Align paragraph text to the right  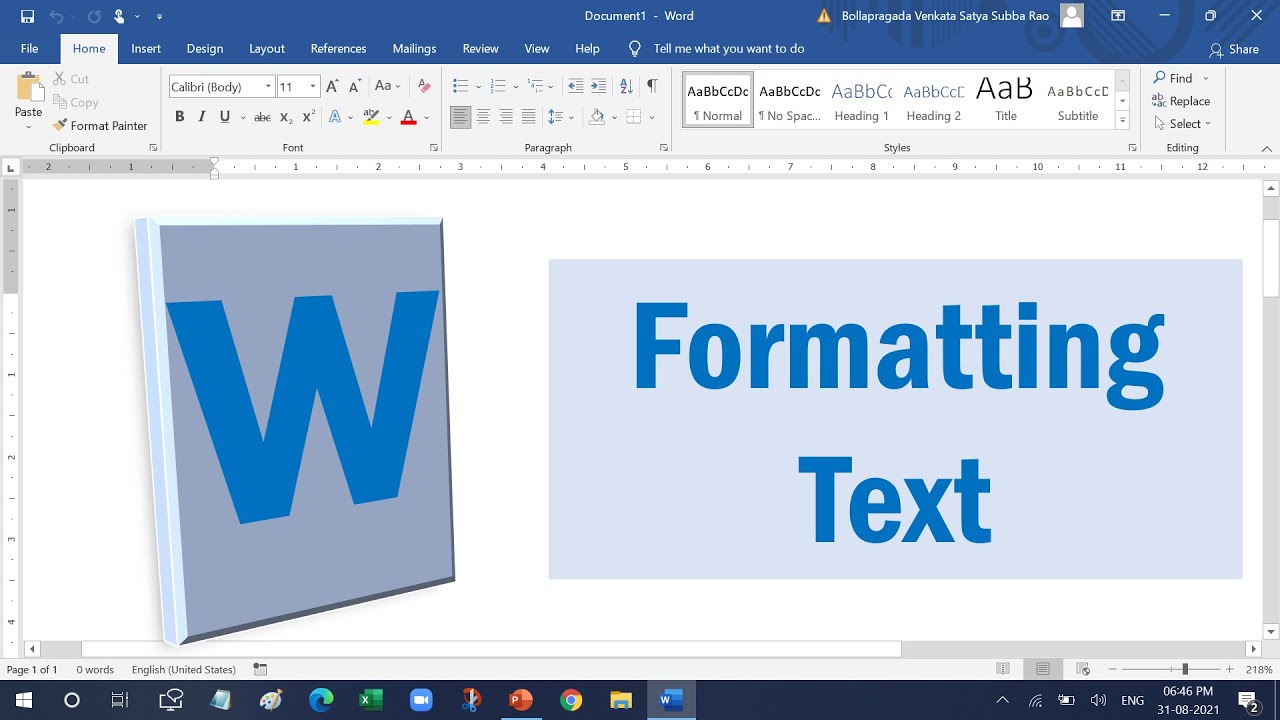coord(506,117)
